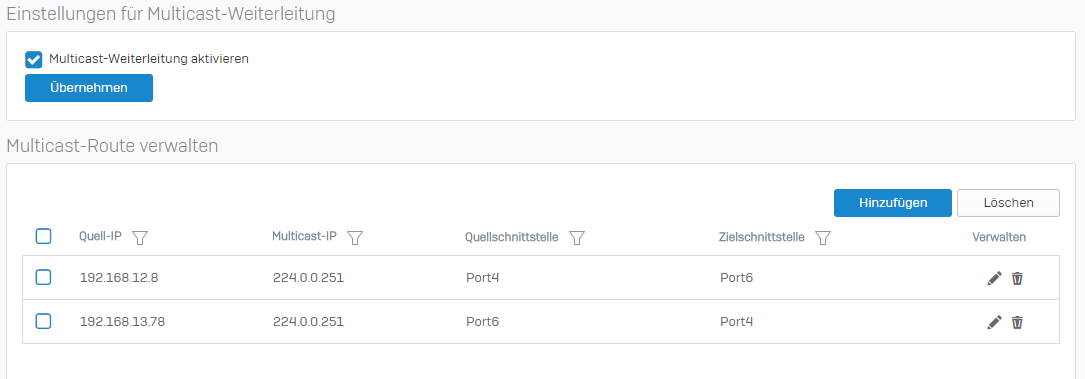Click Port6 source interface in second row
Viewport: 1085px width, 379px height.
[482, 322]
